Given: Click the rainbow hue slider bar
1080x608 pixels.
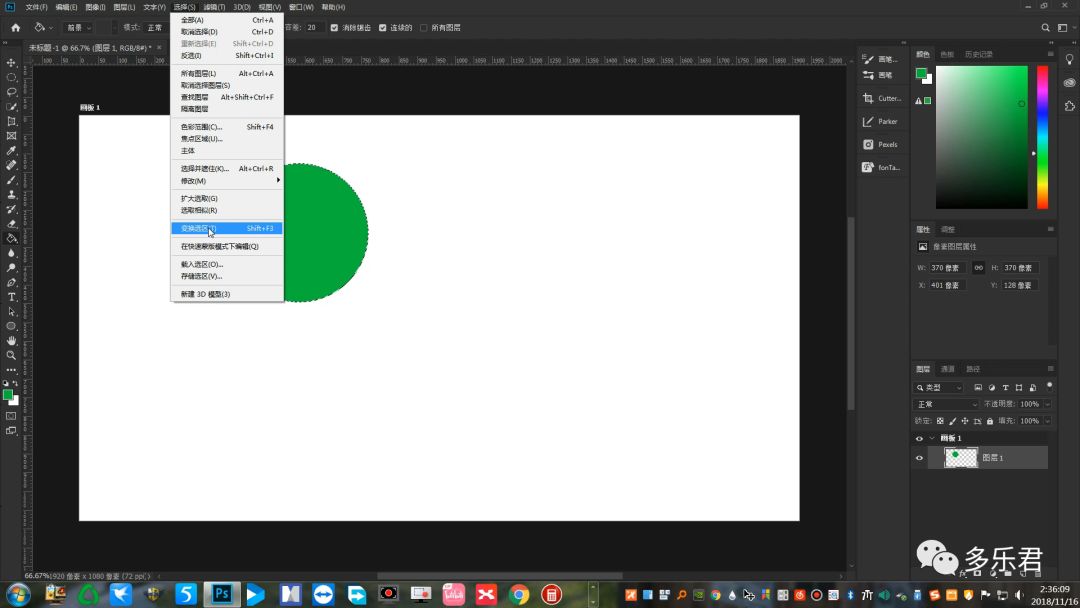Looking at the screenshot, I should click(x=1043, y=137).
